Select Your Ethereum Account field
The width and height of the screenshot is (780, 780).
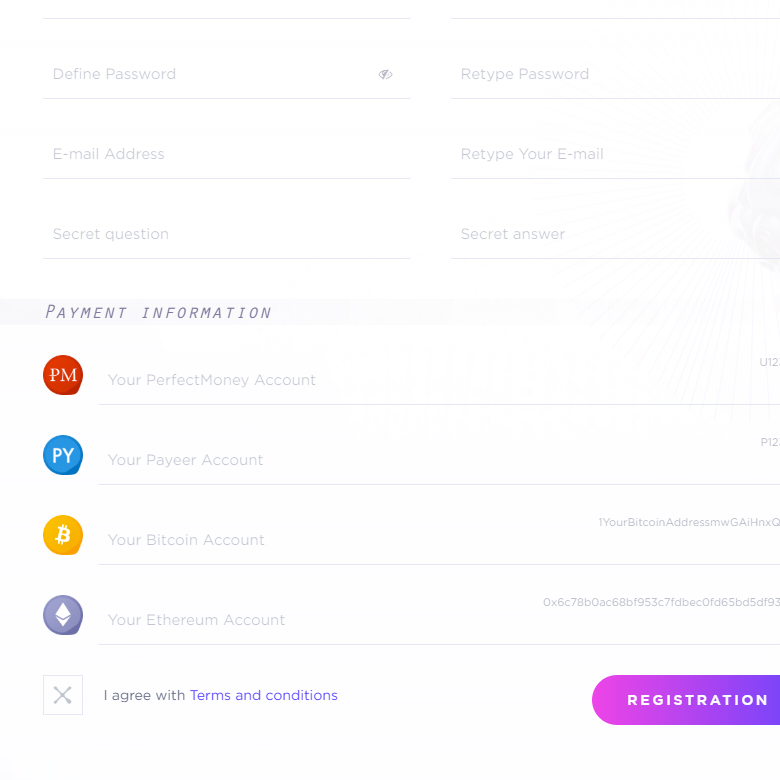(439, 620)
